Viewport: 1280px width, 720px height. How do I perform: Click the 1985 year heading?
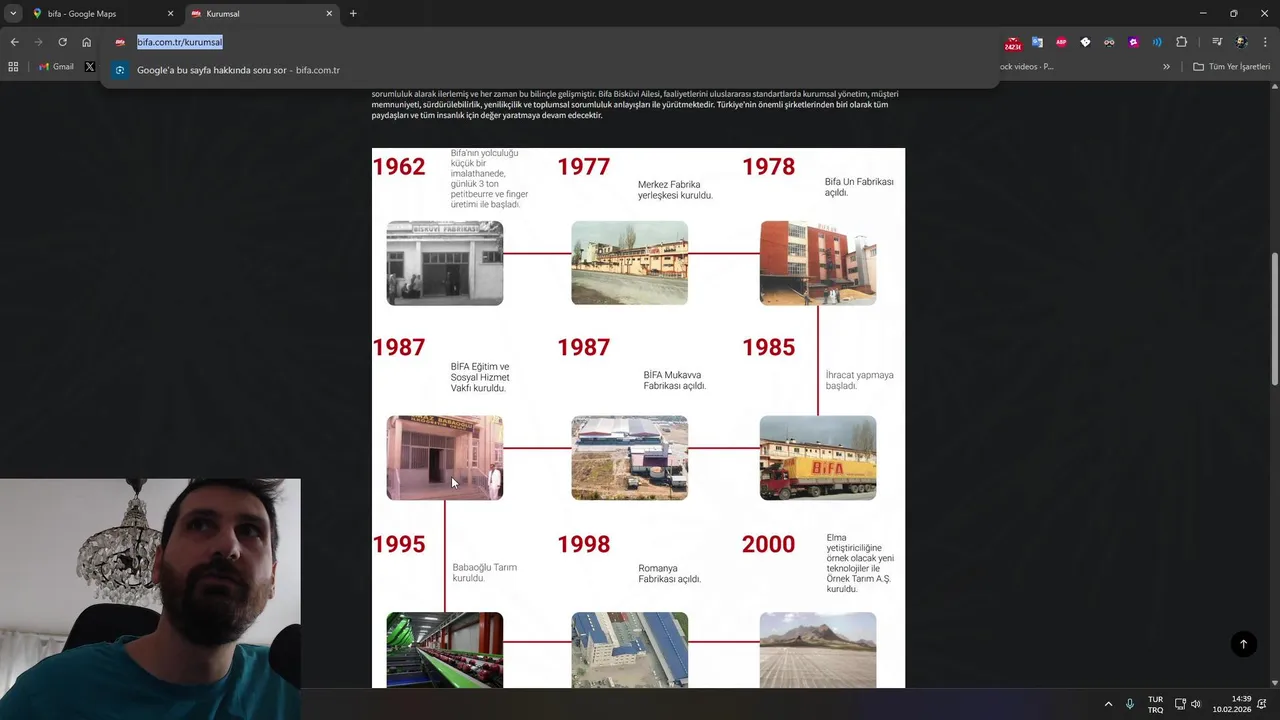tap(769, 348)
